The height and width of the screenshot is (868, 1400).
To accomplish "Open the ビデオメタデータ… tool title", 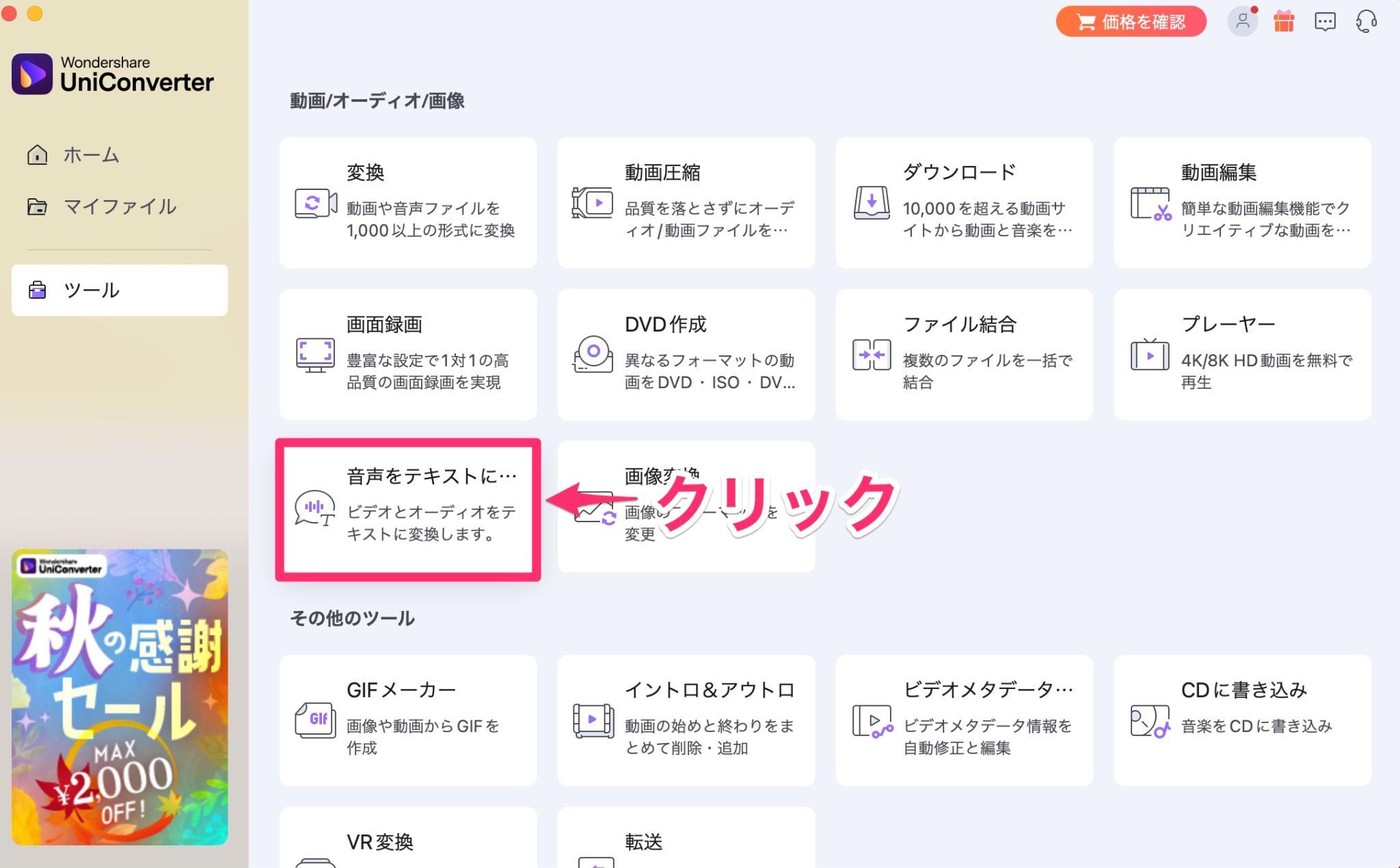I will tap(988, 690).
